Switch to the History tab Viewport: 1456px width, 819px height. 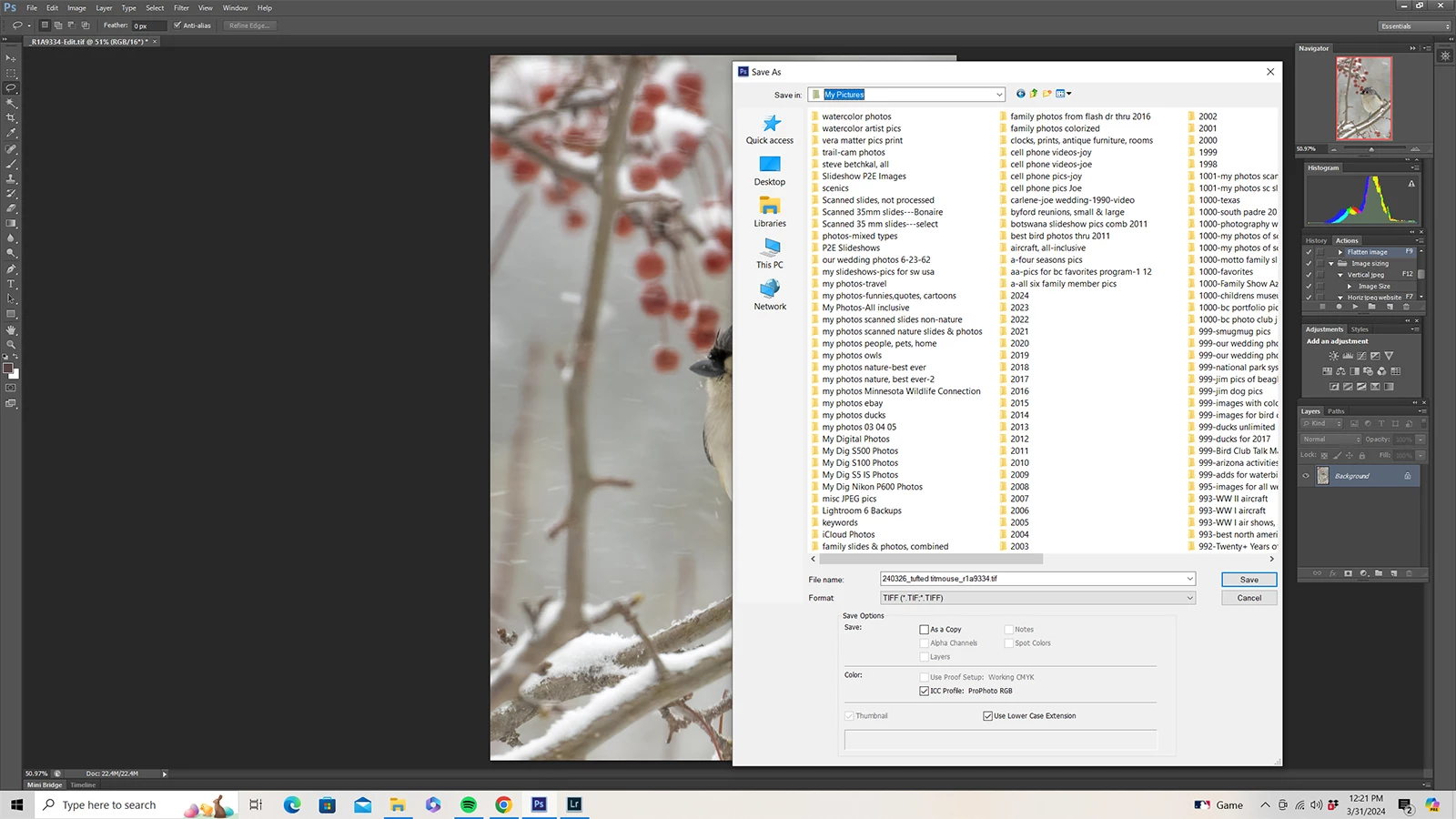[1316, 241]
